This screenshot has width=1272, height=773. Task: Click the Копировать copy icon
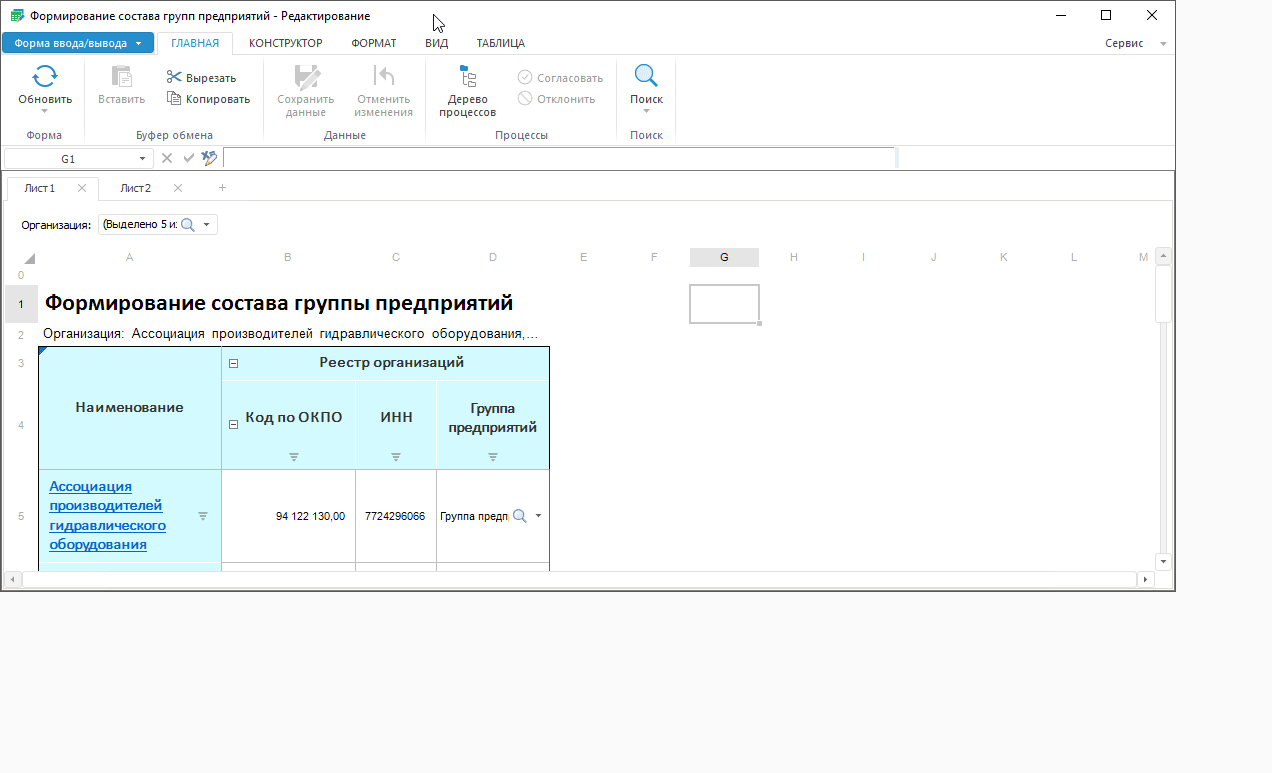pos(174,98)
